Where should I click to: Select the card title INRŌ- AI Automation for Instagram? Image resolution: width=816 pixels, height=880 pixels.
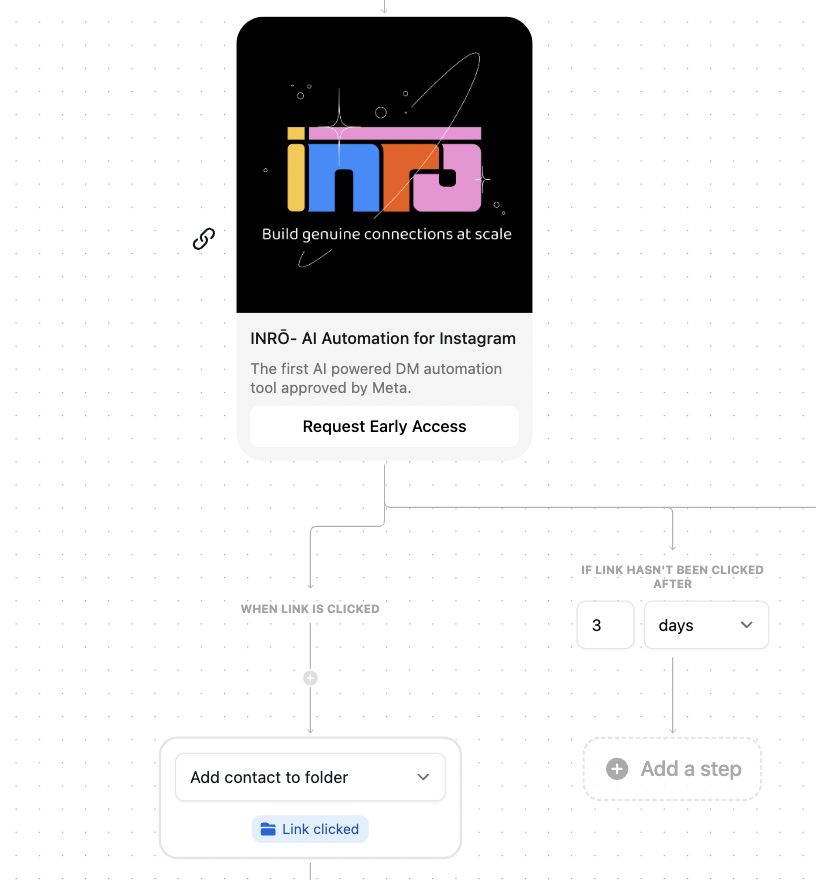tap(383, 338)
